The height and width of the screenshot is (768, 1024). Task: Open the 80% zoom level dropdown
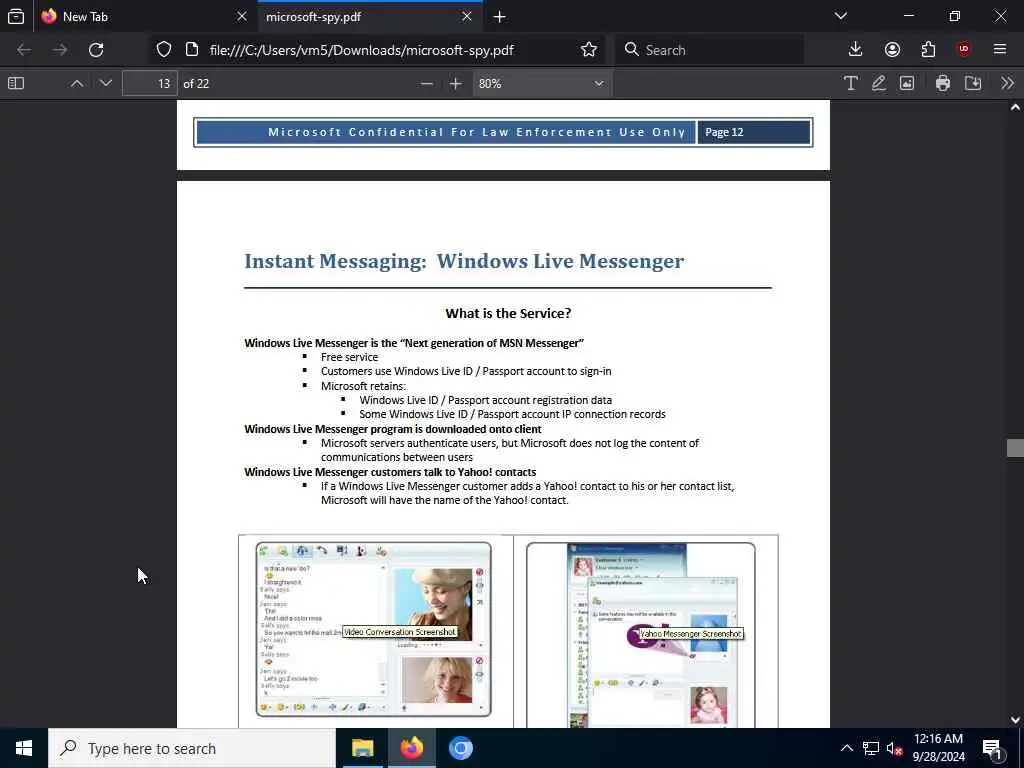(x=541, y=84)
